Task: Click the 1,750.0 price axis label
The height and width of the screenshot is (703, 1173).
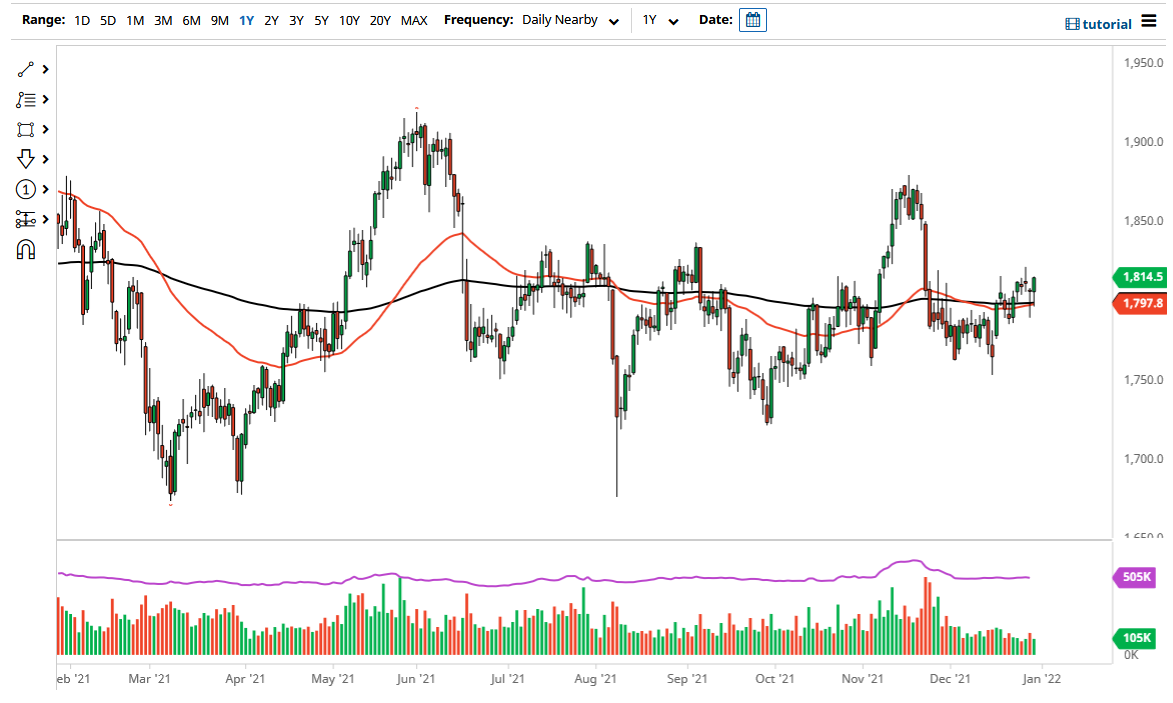Action: point(1144,380)
